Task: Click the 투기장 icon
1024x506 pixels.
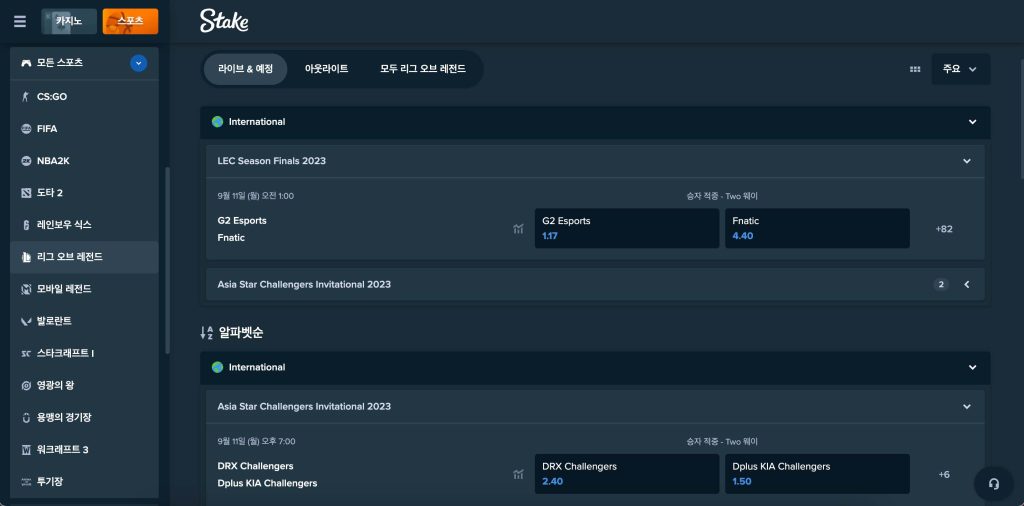Action: pos(26,482)
